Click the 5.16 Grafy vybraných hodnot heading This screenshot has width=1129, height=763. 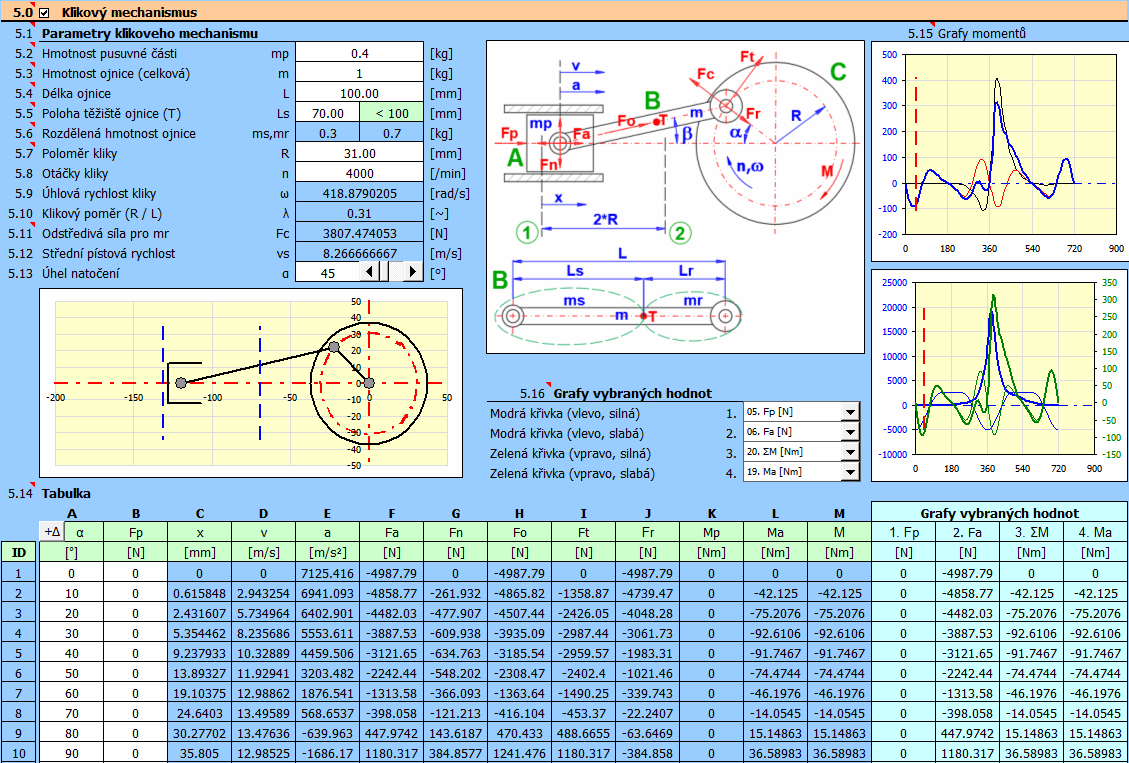[616, 393]
